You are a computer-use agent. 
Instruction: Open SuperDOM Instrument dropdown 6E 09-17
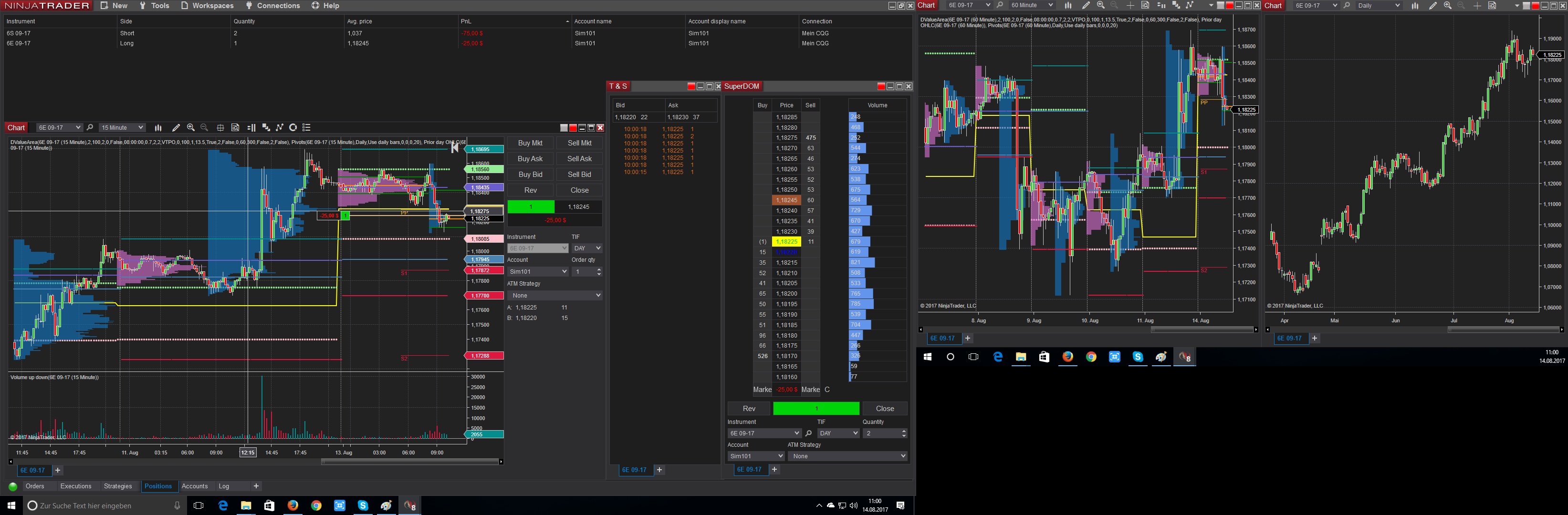(764, 433)
